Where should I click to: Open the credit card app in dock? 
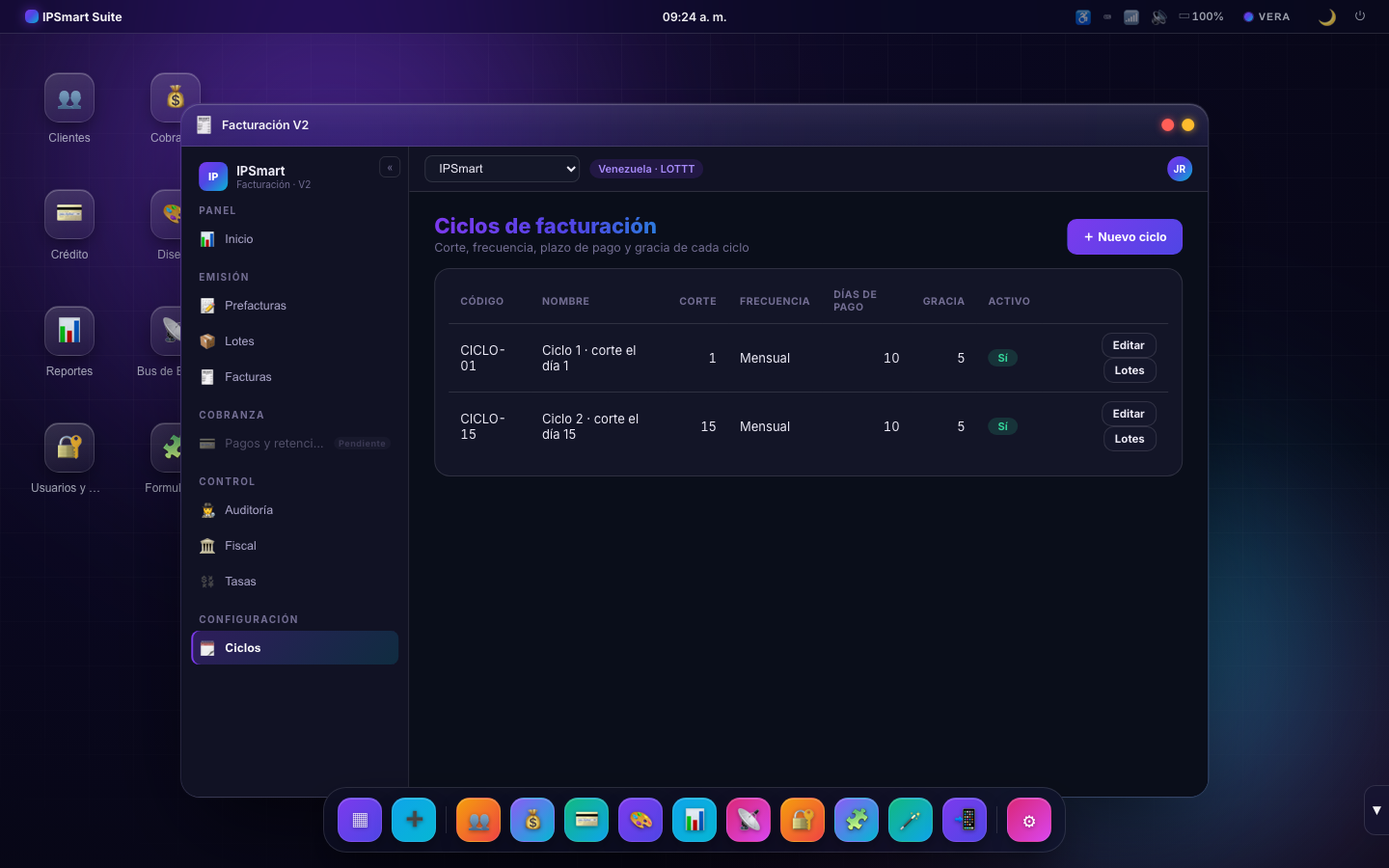click(x=586, y=821)
